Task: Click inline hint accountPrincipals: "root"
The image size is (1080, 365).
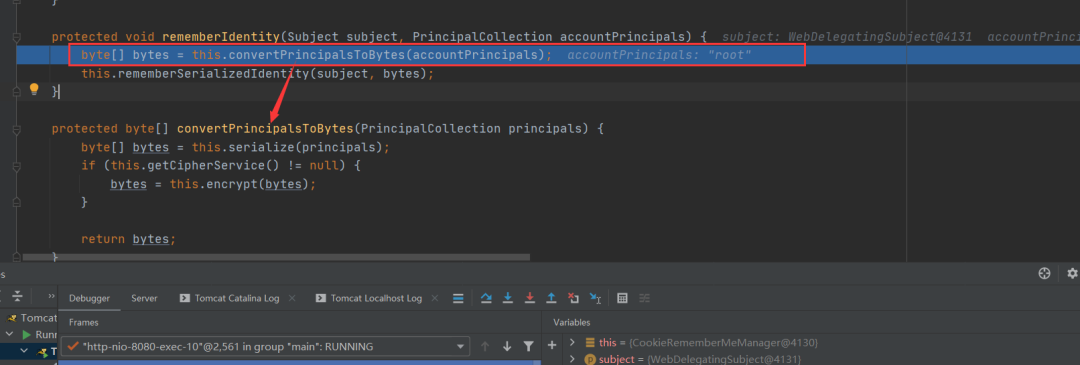Action: coord(660,55)
